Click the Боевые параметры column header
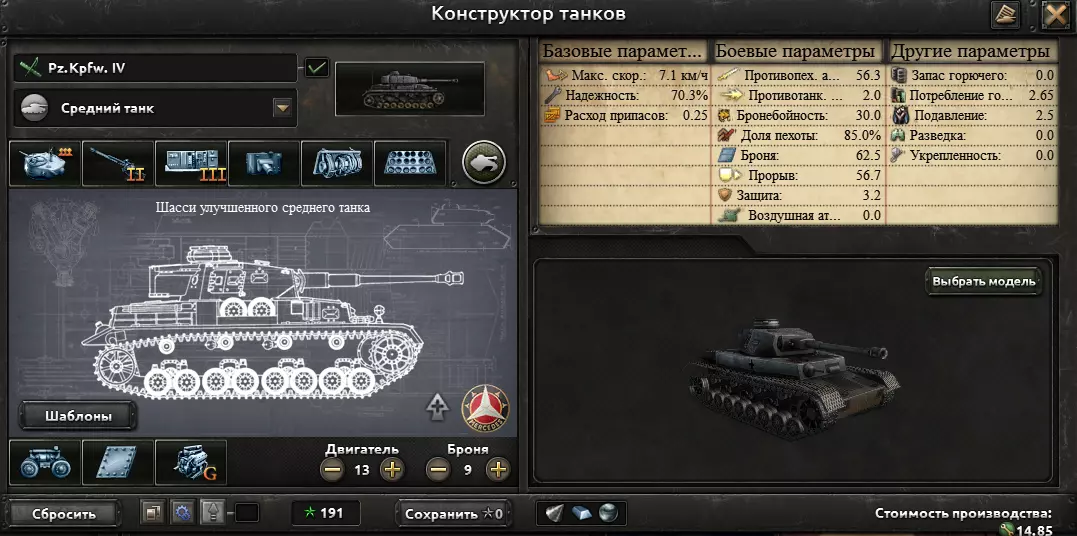This screenshot has width=1077, height=536. tap(795, 52)
